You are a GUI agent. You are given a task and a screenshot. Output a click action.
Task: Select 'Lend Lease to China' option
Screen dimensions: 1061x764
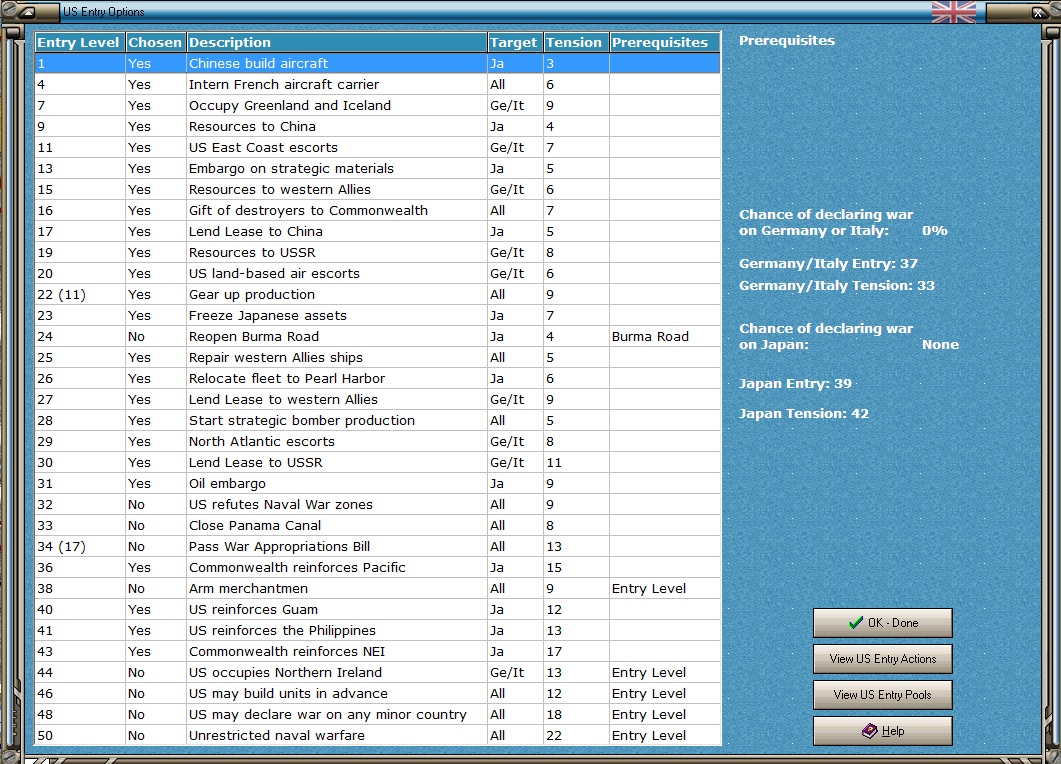[378, 231]
